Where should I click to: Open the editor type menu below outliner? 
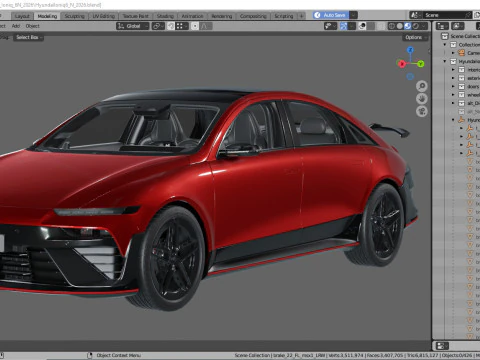[x=442, y=346]
